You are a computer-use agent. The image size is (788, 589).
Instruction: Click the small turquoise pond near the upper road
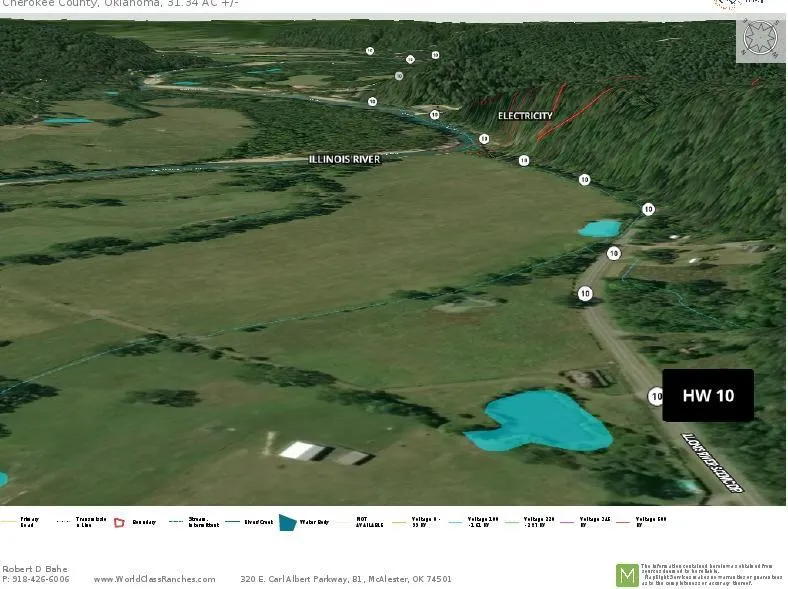coord(600,228)
